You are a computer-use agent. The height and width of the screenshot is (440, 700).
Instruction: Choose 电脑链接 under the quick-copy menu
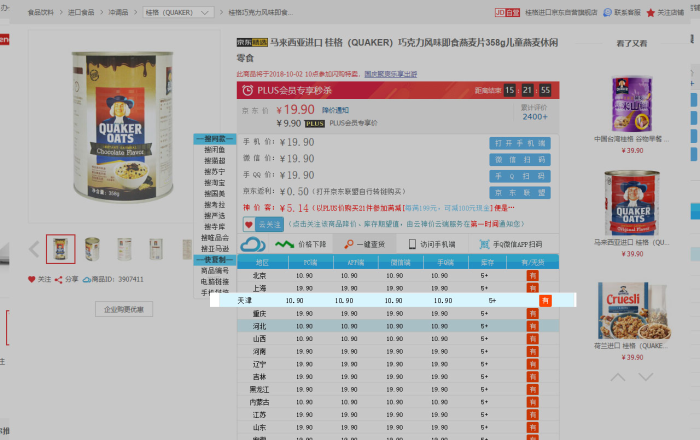coord(215,282)
